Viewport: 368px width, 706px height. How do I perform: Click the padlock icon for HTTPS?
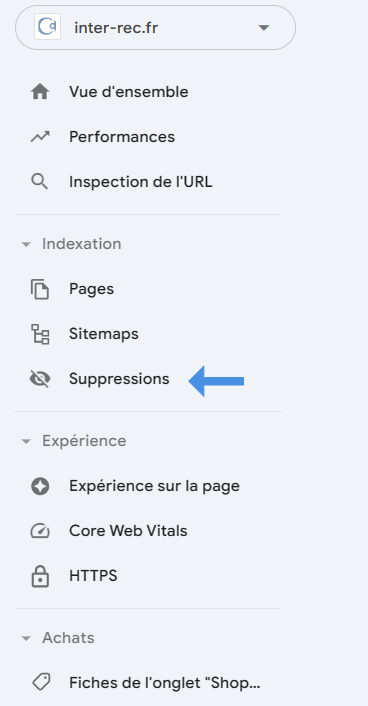click(40, 576)
